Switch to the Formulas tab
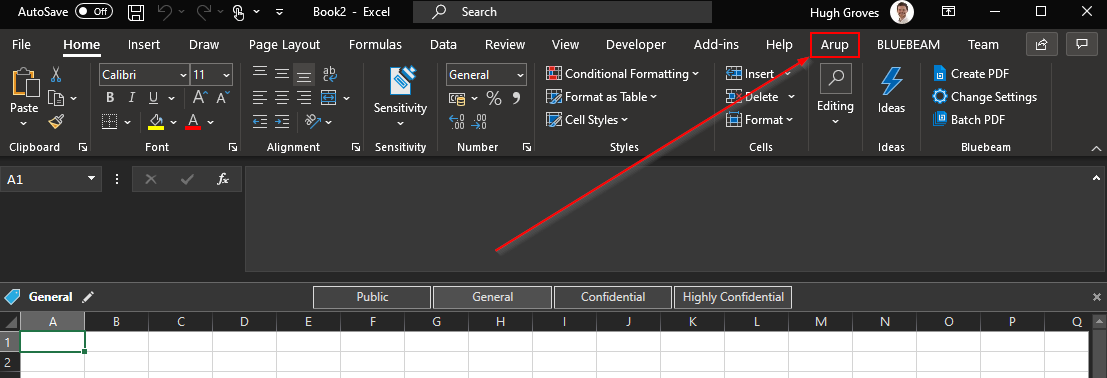The image size is (1107, 378). (x=376, y=45)
